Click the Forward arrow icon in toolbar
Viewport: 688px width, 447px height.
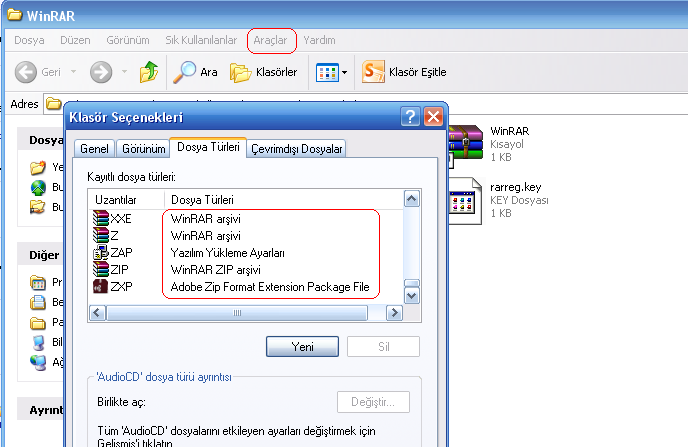(x=101, y=72)
